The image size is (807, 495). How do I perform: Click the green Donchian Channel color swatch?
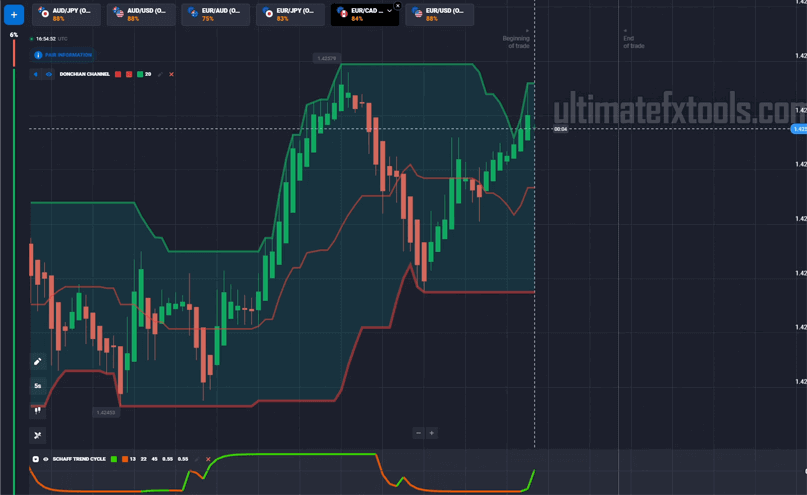click(140, 74)
